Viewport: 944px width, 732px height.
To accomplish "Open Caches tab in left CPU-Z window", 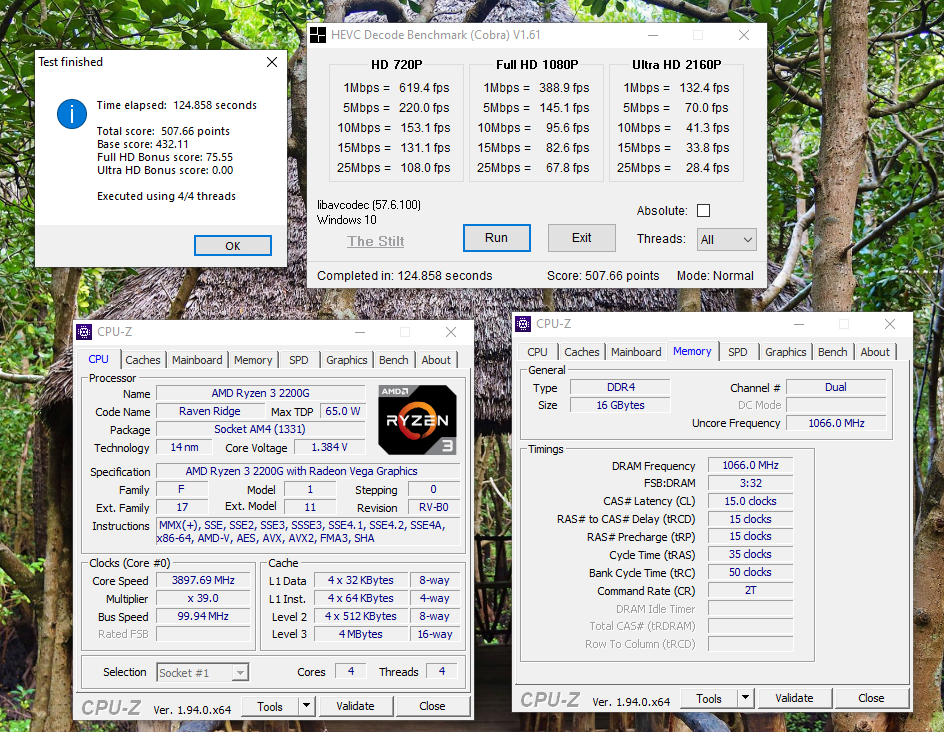I will coord(143,360).
